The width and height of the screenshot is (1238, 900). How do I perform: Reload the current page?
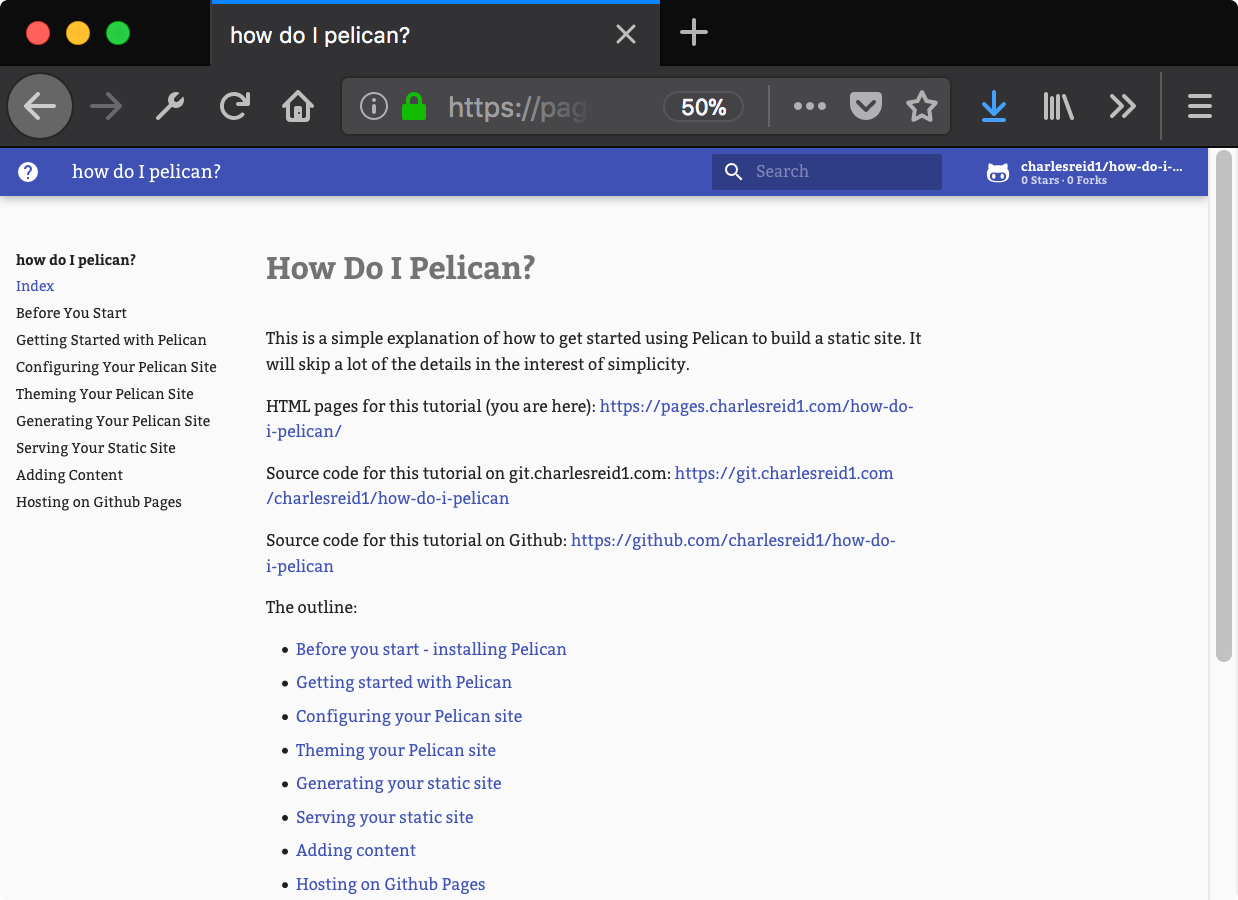tap(235, 106)
